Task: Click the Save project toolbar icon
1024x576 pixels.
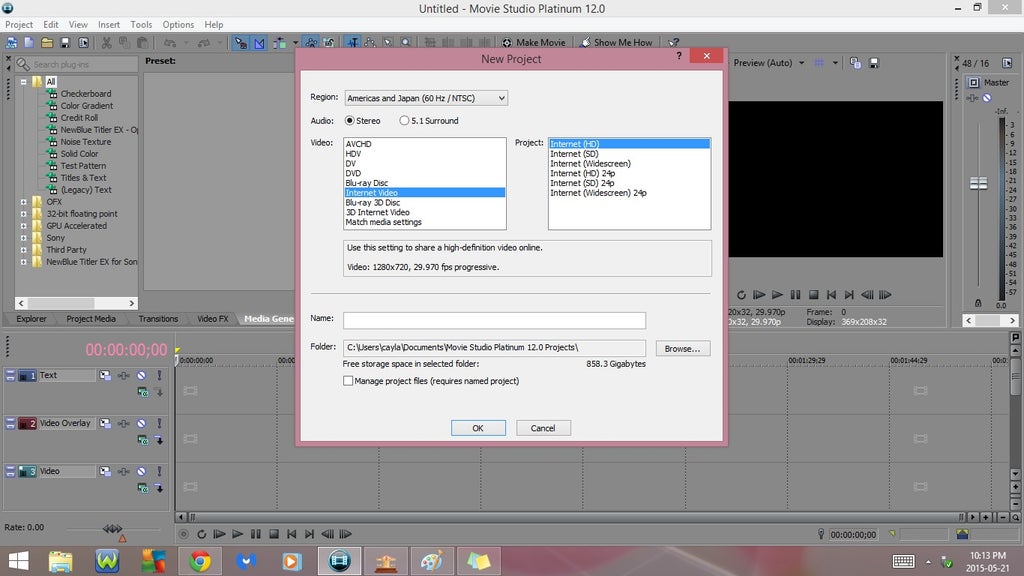Action: [x=65, y=43]
